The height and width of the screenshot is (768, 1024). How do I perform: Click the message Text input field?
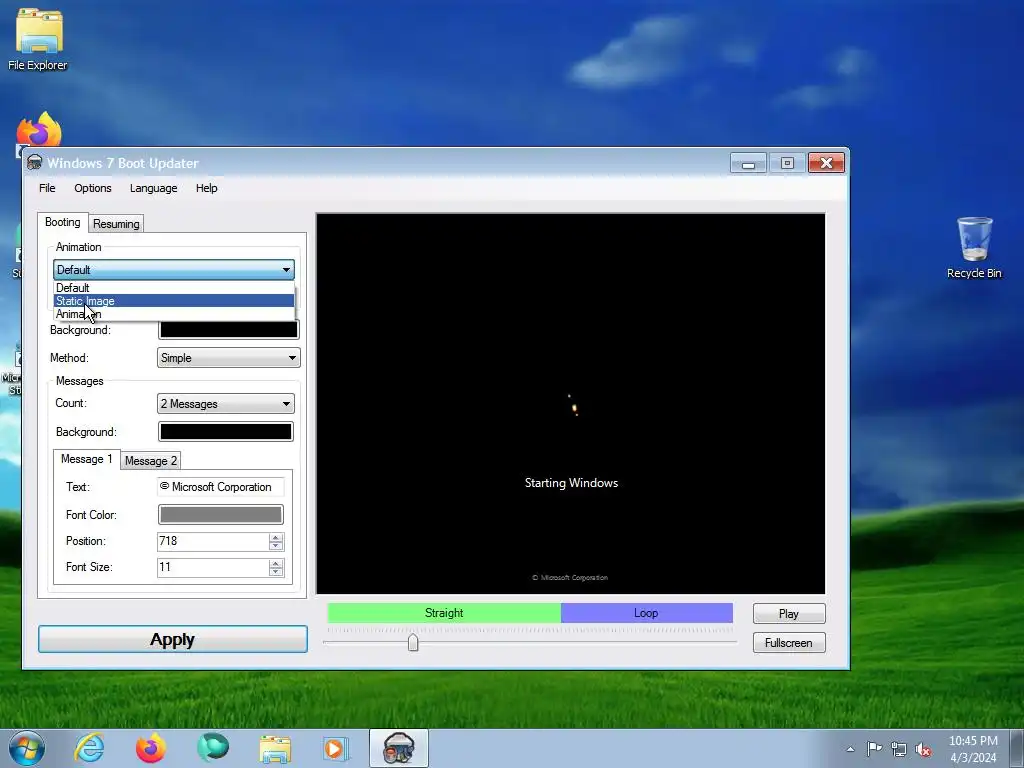221,487
